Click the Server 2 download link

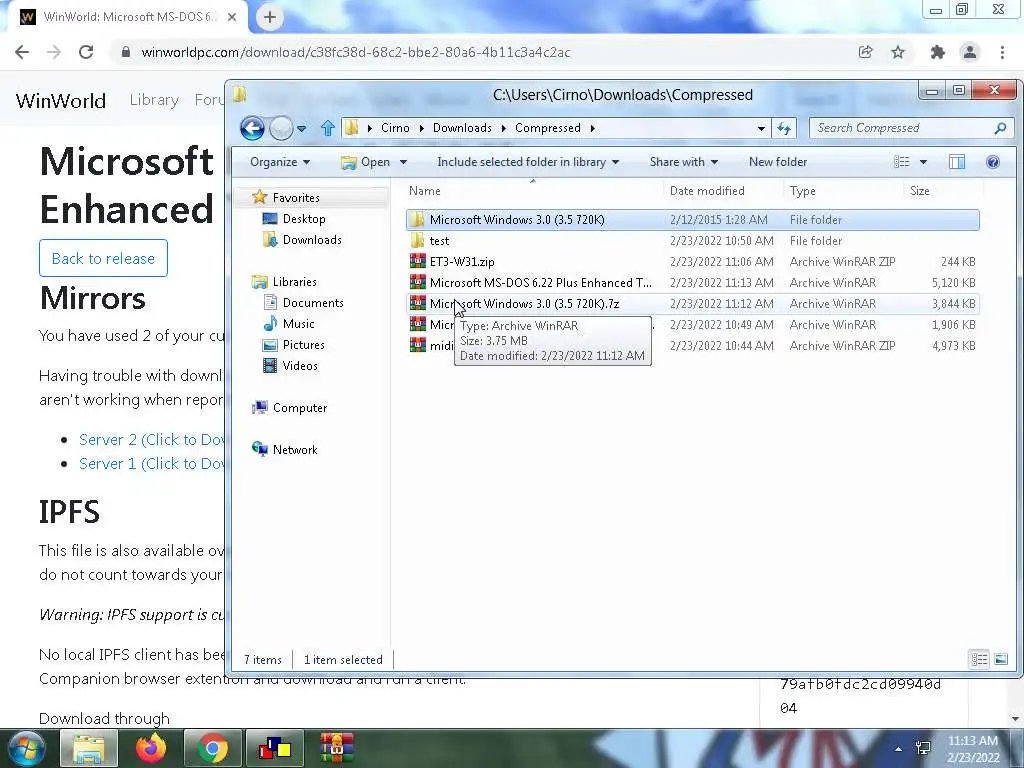[x=152, y=440]
